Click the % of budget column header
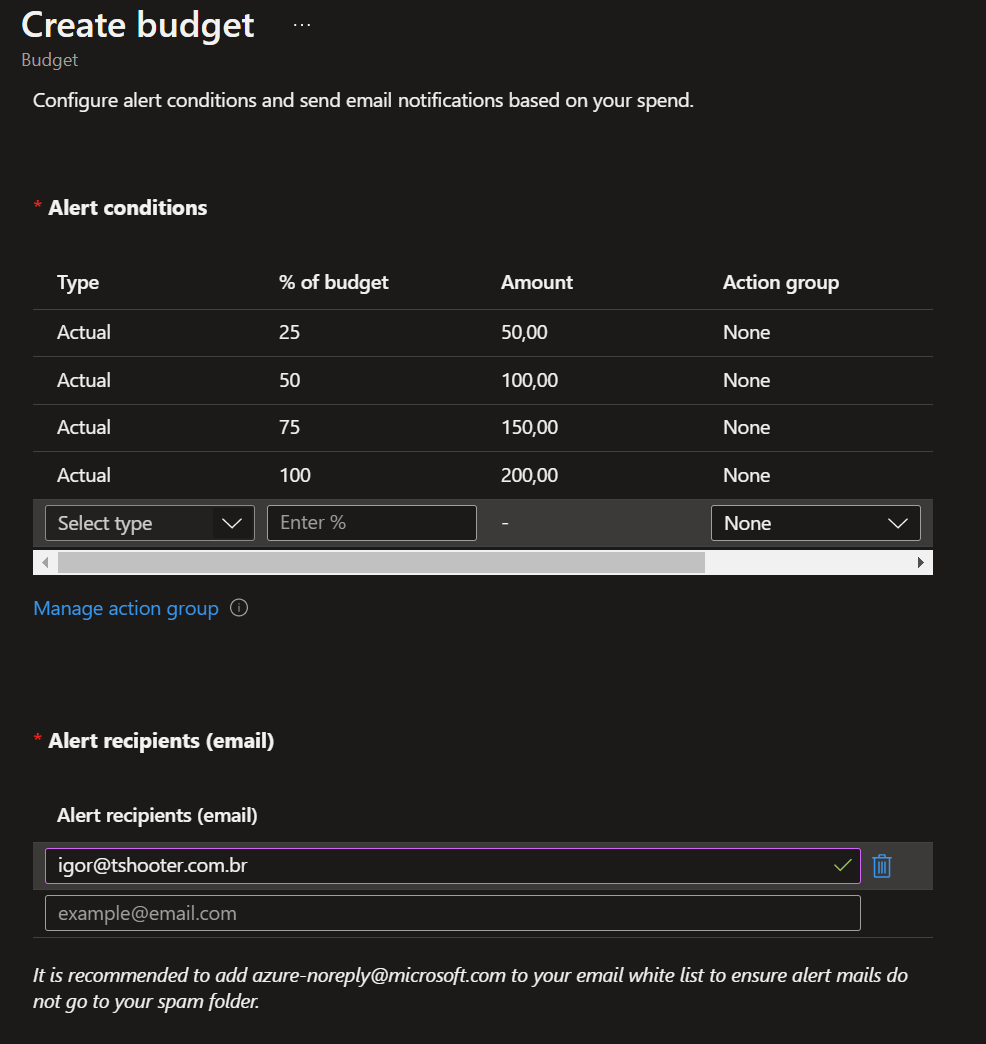986x1044 pixels. pyautogui.click(x=334, y=282)
